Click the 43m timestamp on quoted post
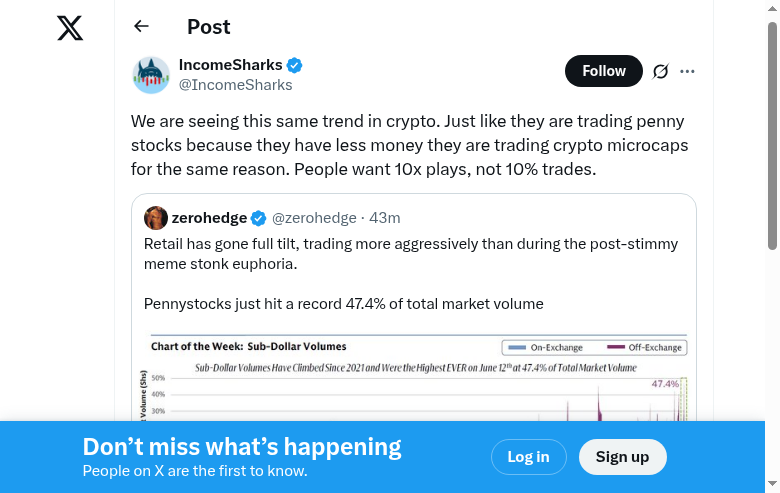This screenshot has height=493, width=780. pyautogui.click(x=385, y=218)
